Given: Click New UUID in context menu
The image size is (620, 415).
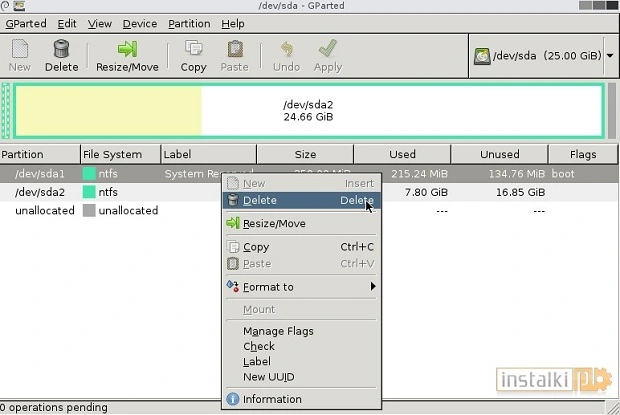Looking at the screenshot, I should (268, 376).
